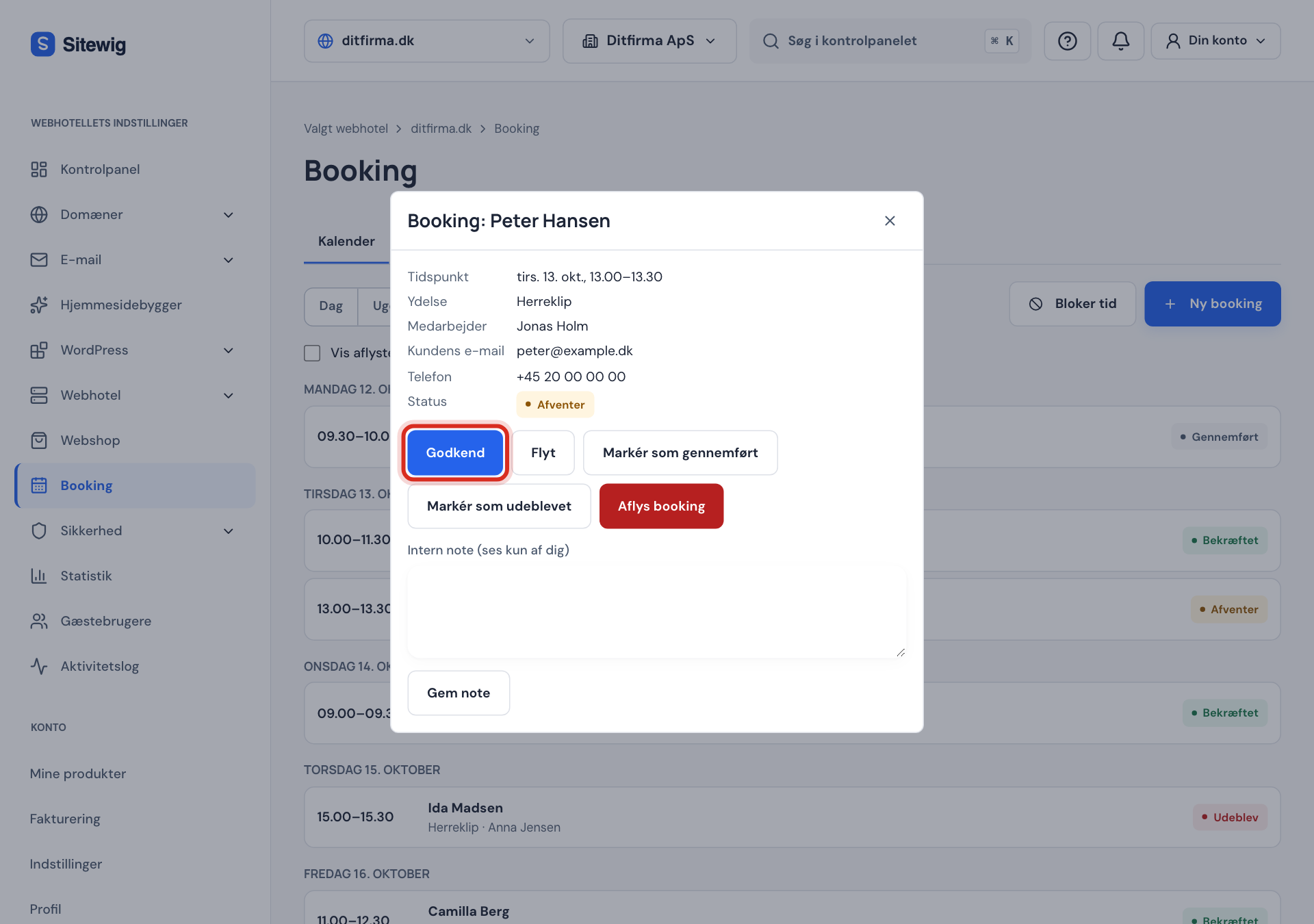Approve booking with Godkend button
1314x924 pixels.
tap(455, 452)
